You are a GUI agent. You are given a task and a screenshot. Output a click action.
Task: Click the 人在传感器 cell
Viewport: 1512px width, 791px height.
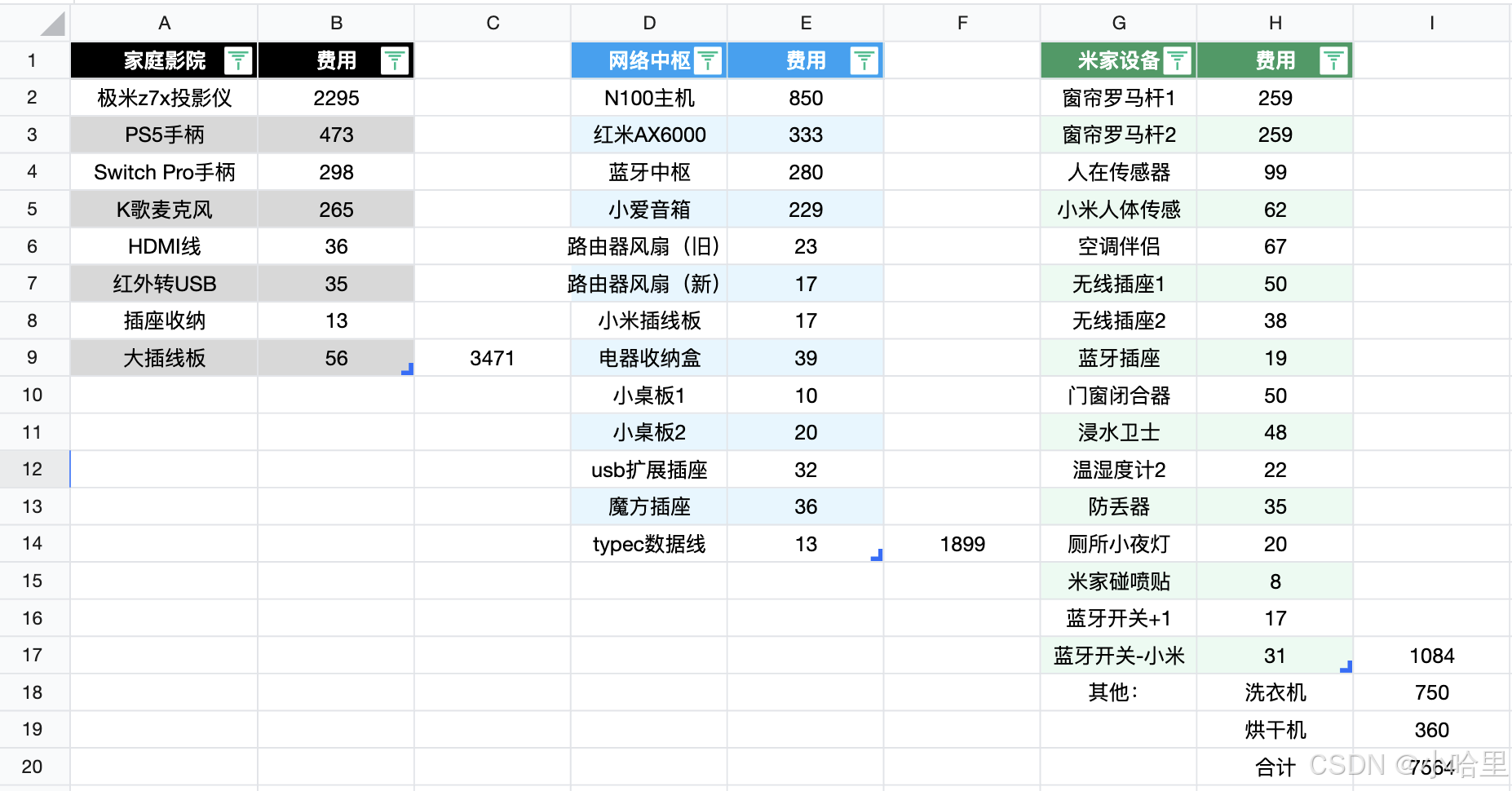pos(1119,172)
